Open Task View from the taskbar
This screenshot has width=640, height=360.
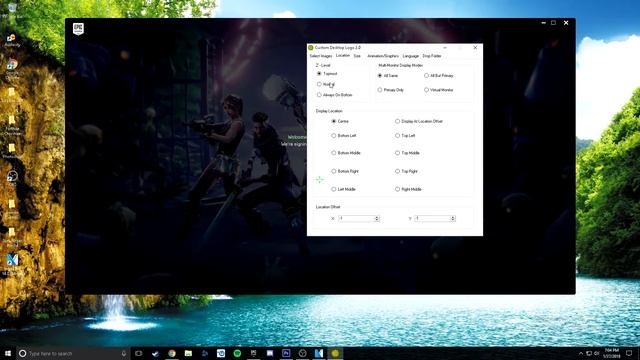point(139,353)
